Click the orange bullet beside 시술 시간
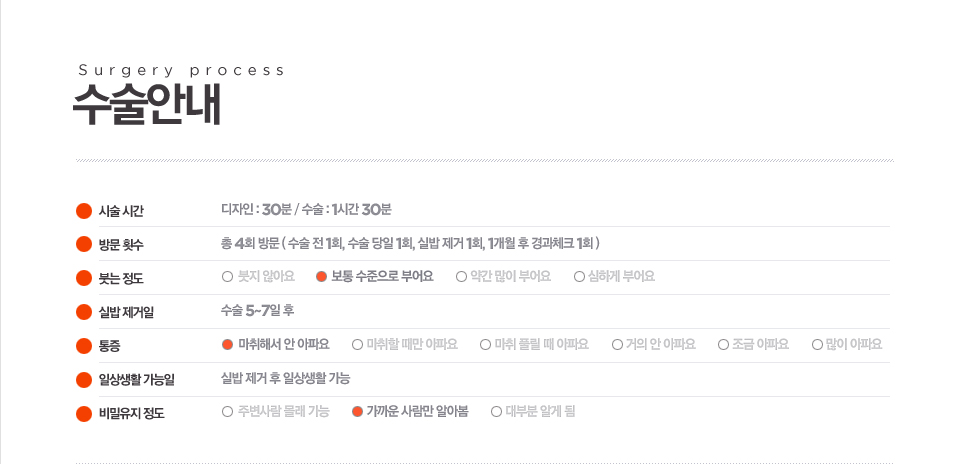963x464 pixels. coord(84,210)
